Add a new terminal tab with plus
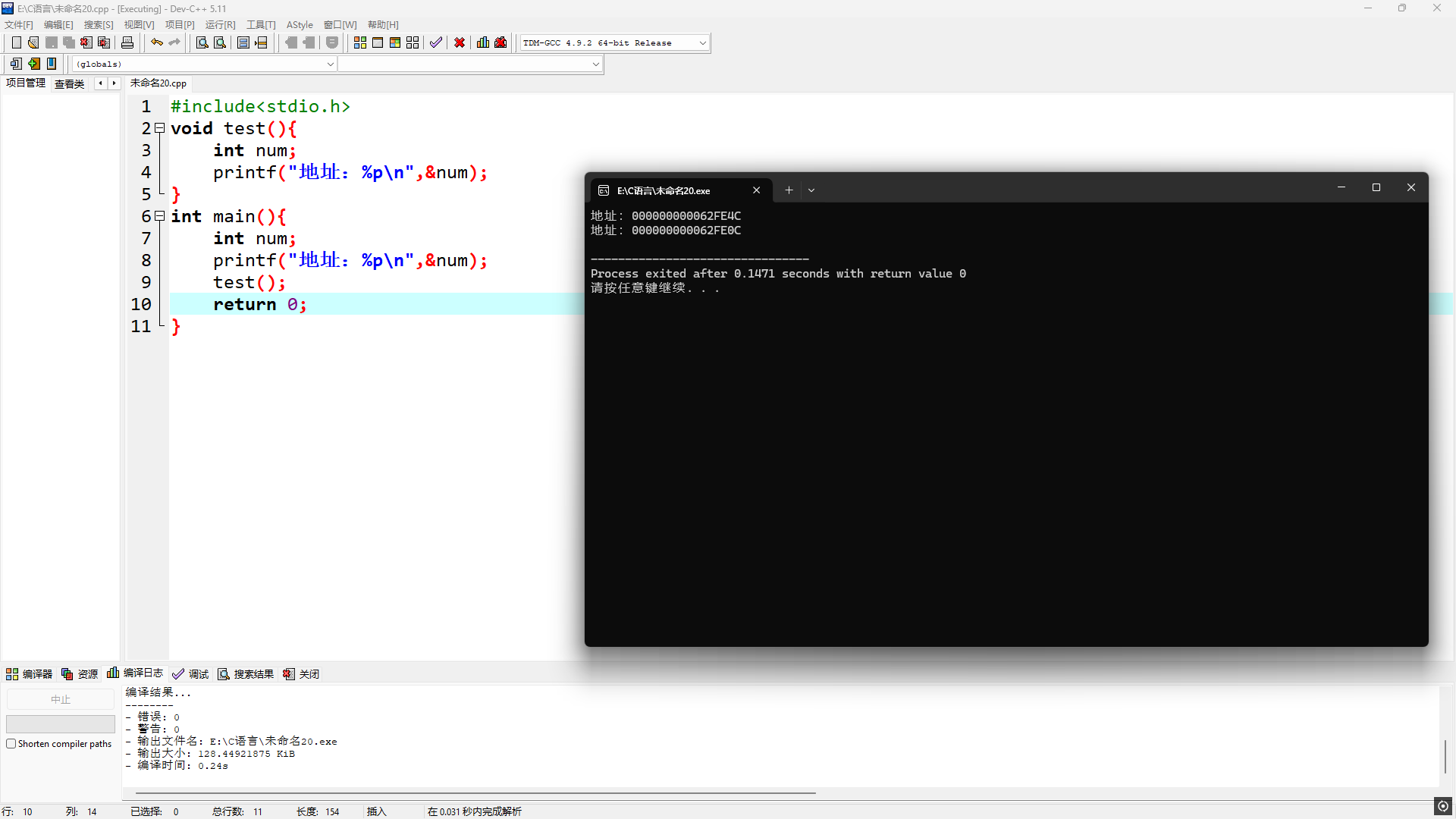Image resolution: width=1456 pixels, height=819 pixels. pyautogui.click(x=789, y=190)
